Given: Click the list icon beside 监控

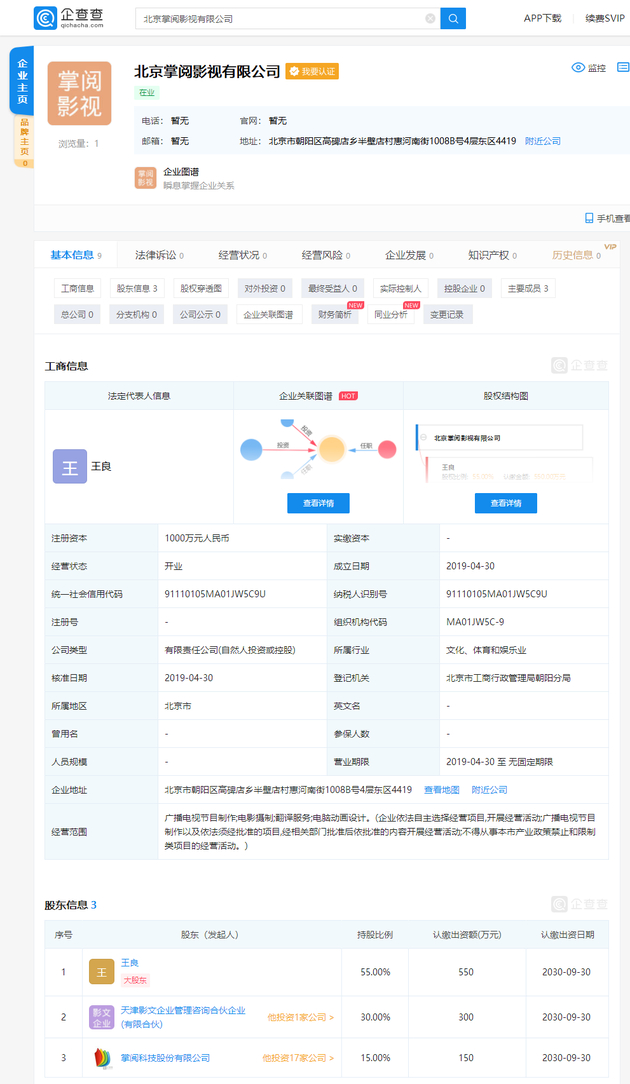Looking at the screenshot, I should point(623,68).
